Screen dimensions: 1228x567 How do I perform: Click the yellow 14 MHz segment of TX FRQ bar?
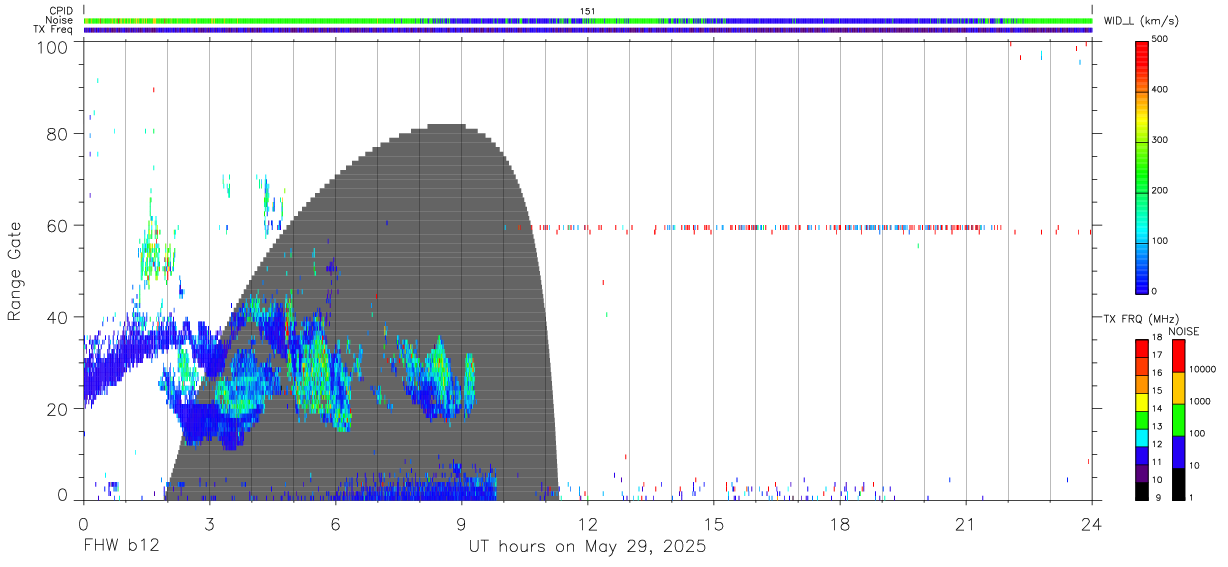1141,402
